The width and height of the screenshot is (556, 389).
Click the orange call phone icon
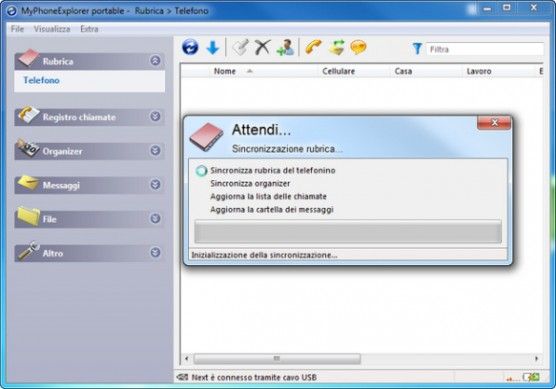click(313, 48)
